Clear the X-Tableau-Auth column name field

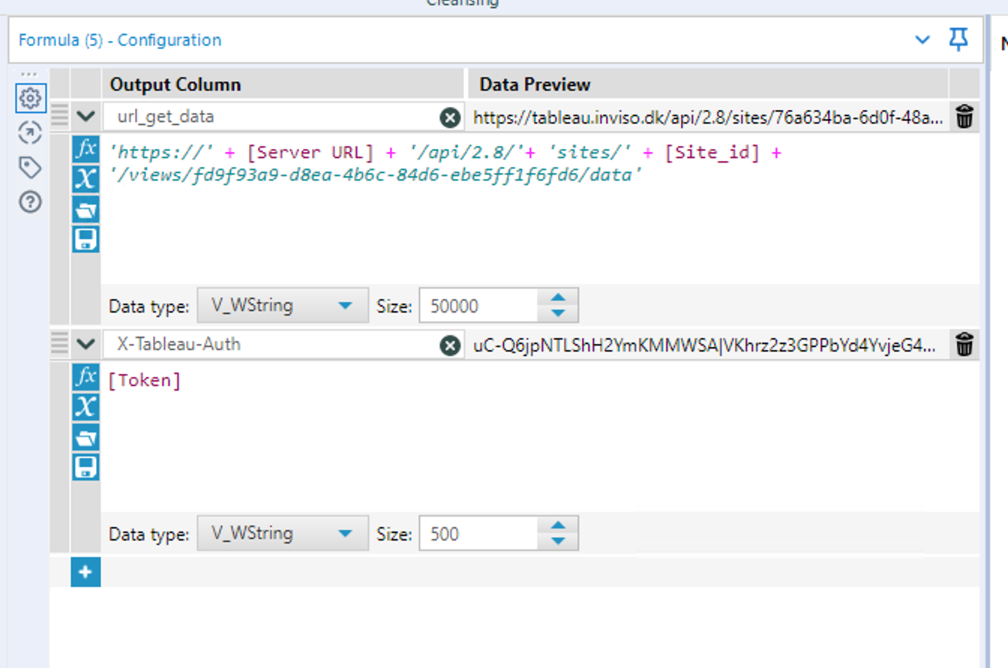pyautogui.click(x=450, y=344)
